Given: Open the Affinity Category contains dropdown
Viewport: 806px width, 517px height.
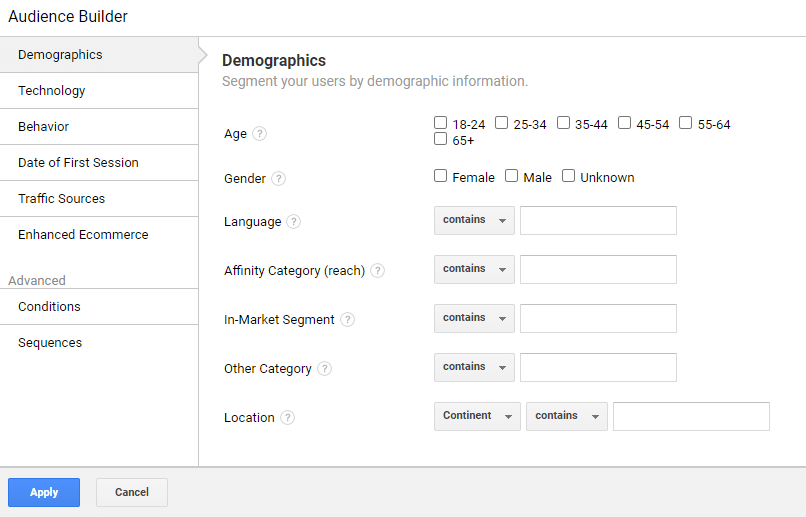Looking at the screenshot, I should click(x=474, y=269).
